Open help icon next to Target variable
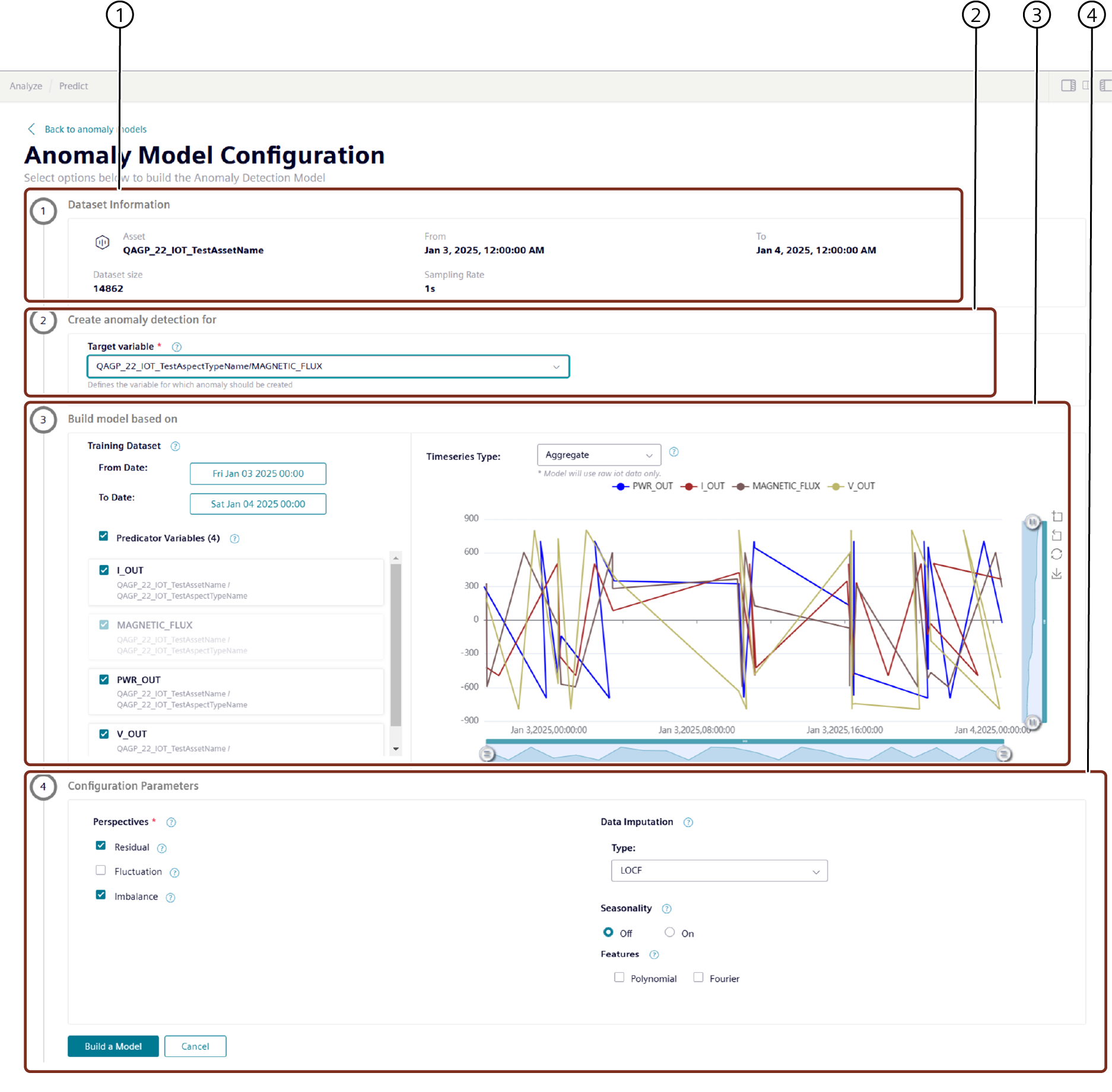 [x=176, y=347]
